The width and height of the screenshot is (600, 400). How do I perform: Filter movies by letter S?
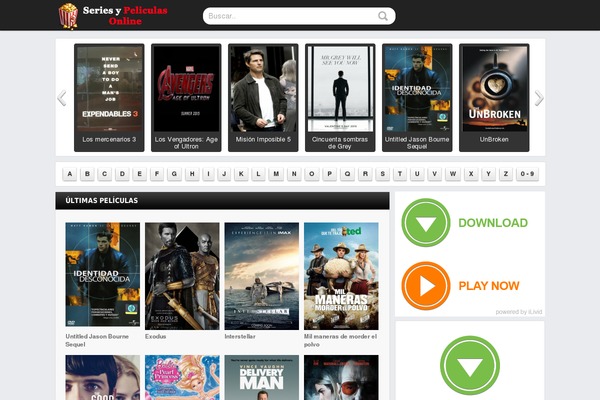pos(382,174)
